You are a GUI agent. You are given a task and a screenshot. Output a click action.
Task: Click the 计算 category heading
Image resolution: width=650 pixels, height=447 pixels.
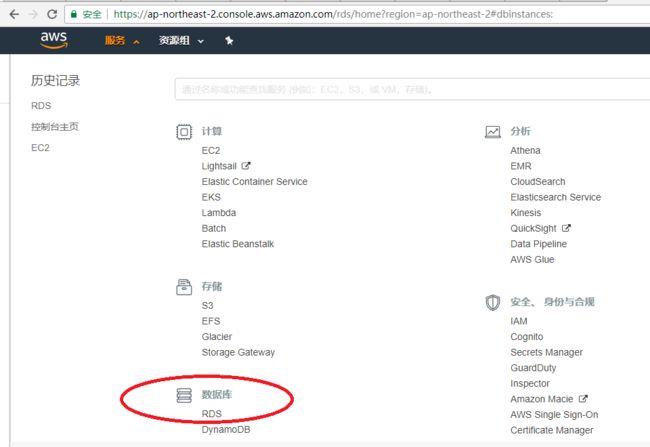click(x=212, y=131)
